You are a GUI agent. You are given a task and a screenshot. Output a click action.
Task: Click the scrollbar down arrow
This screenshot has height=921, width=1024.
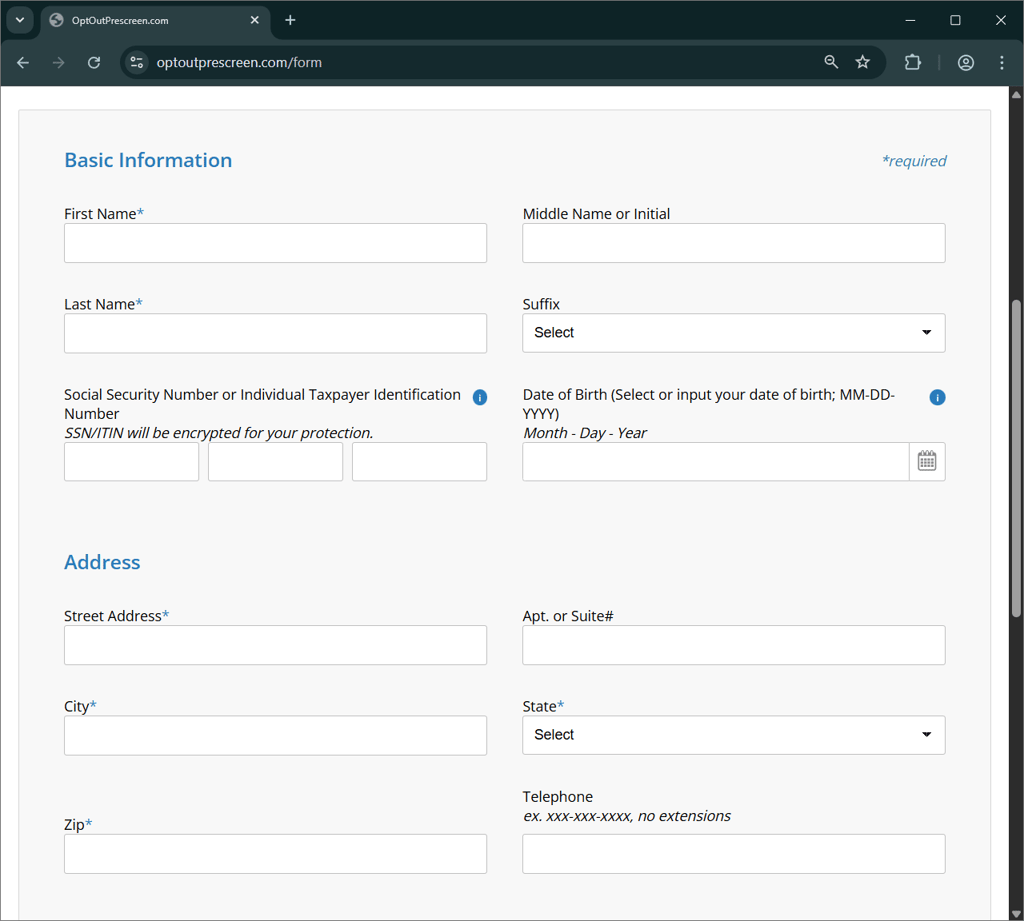[x=1016, y=914]
